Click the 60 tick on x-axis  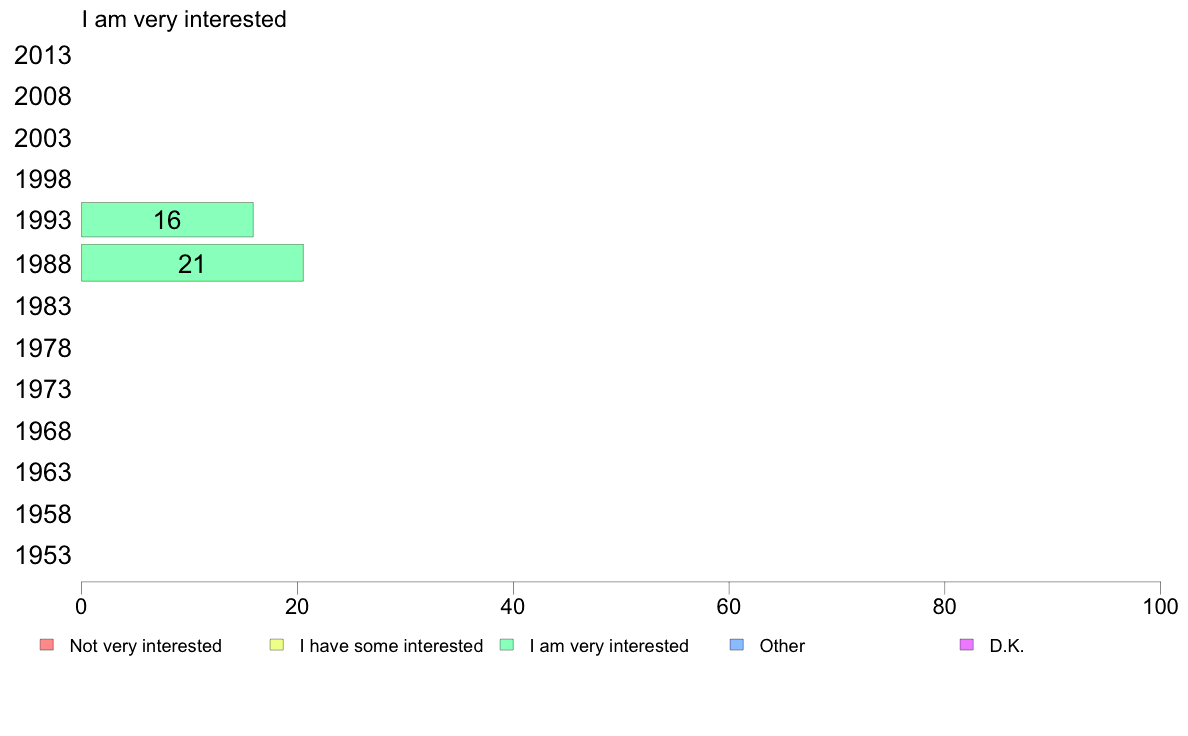(729, 606)
